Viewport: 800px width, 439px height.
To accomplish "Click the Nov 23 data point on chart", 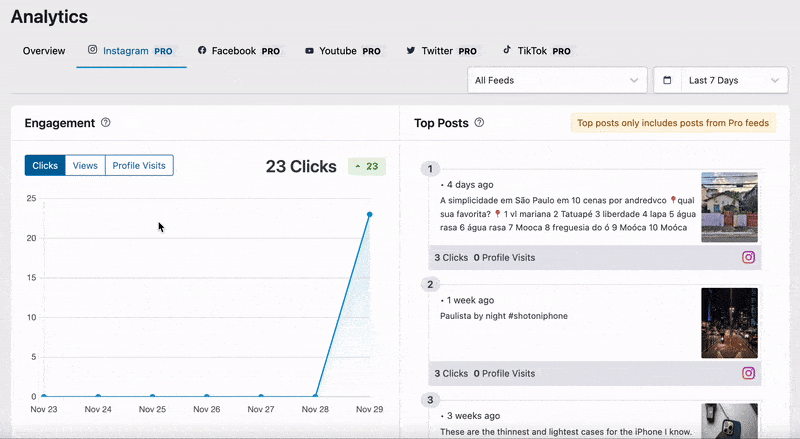I will [x=44, y=396].
